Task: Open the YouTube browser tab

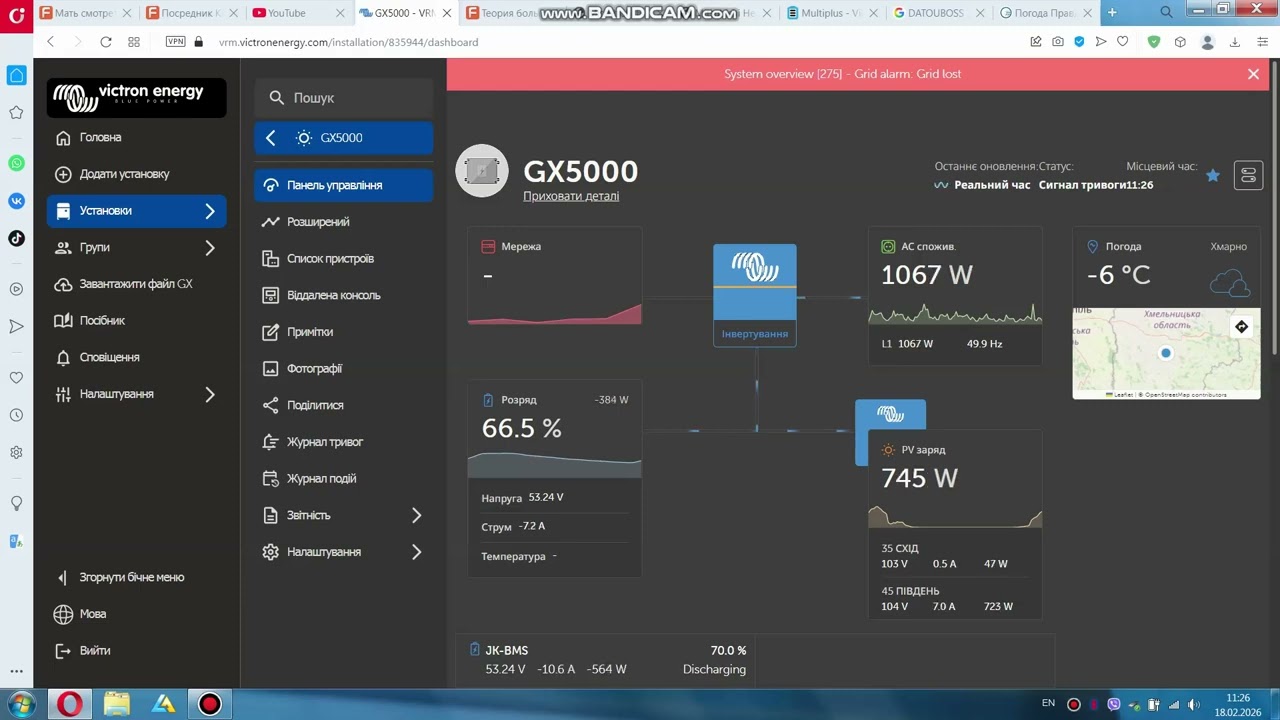Action: pyautogui.click(x=298, y=13)
